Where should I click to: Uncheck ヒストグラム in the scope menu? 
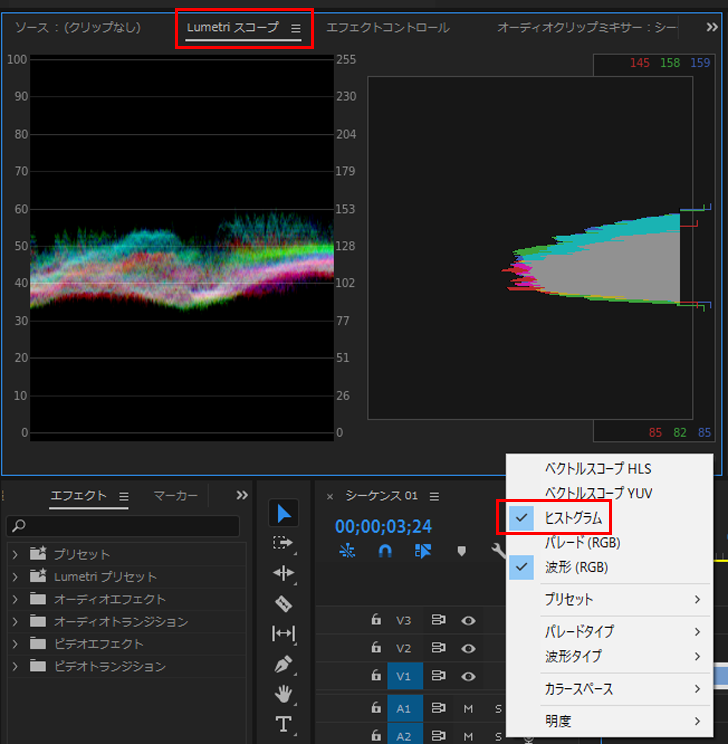(x=610, y=518)
